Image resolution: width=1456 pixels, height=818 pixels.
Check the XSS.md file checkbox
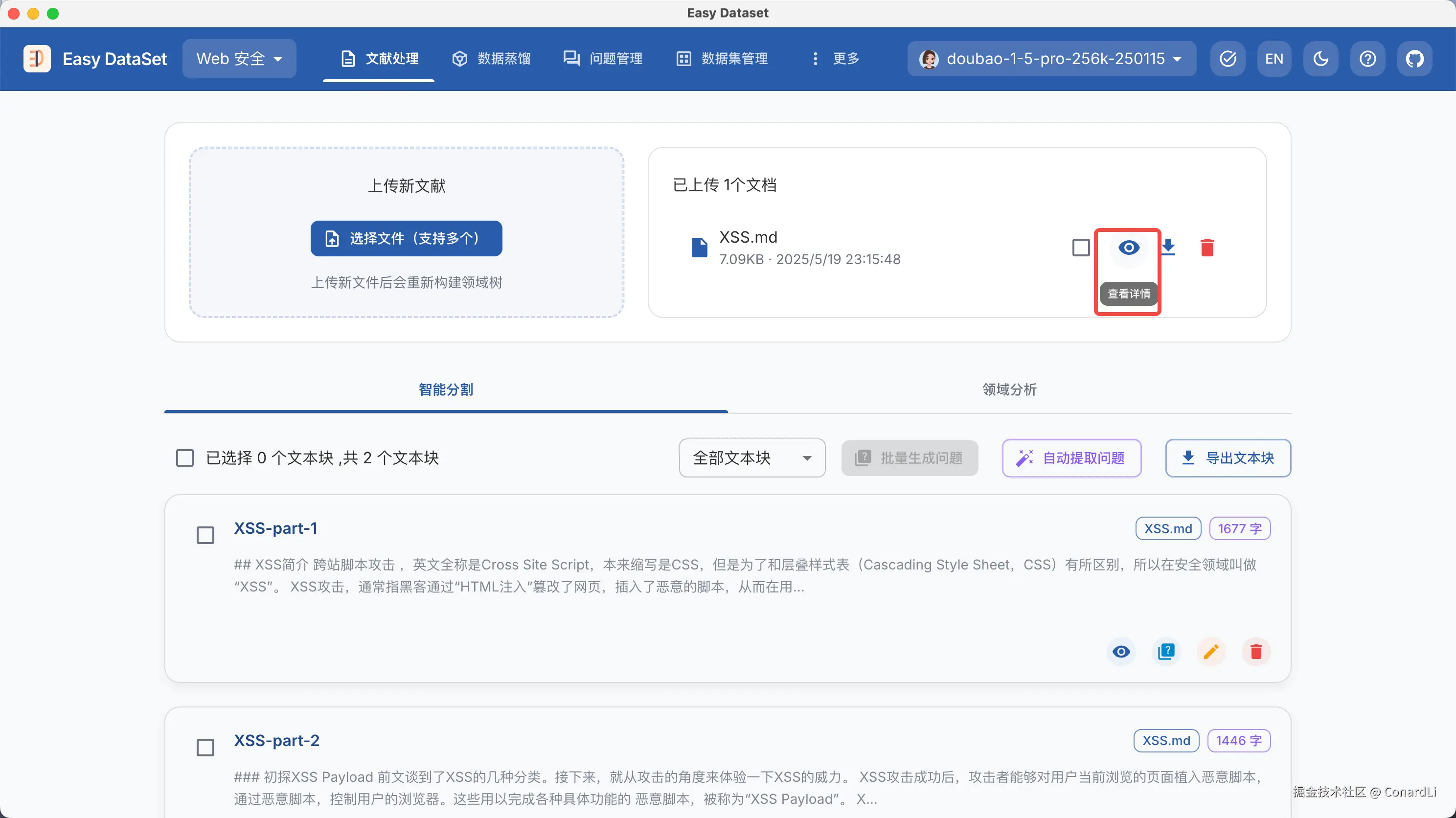point(1081,248)
